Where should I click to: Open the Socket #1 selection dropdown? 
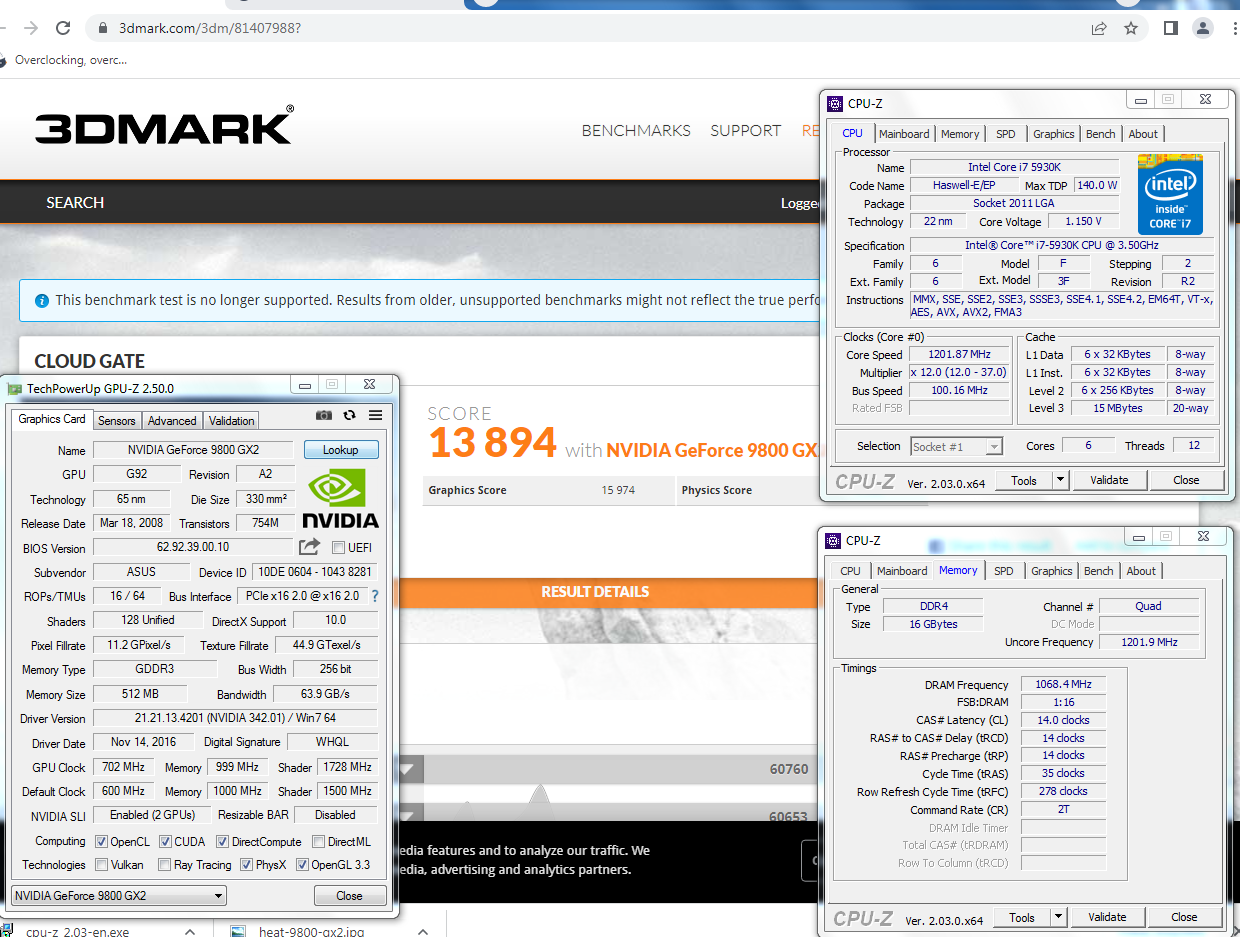(957, 446)
